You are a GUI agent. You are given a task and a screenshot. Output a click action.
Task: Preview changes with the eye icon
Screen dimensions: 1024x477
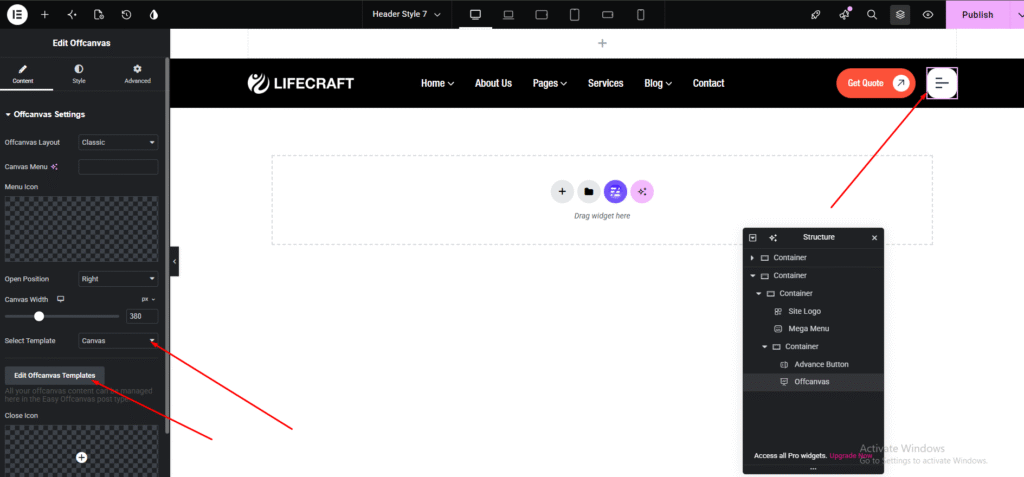(x=928, y=14)
